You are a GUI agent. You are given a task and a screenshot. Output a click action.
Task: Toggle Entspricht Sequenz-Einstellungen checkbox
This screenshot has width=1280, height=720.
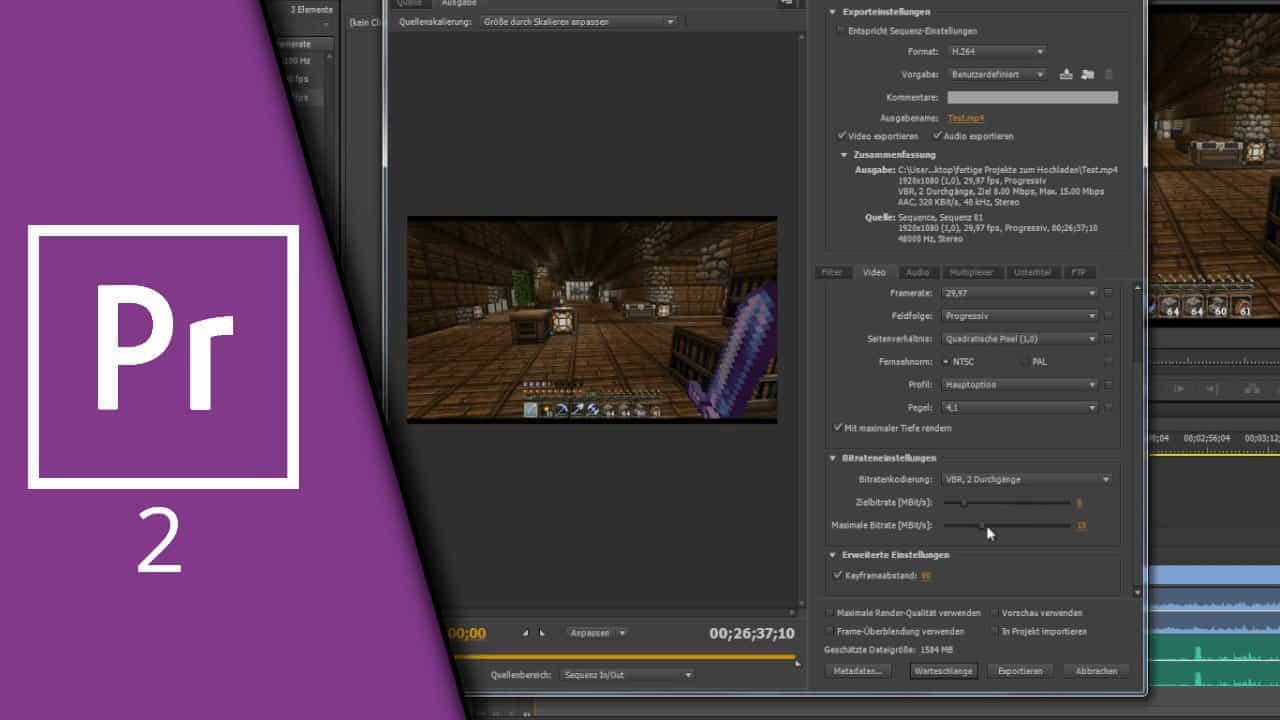(840, 31)
